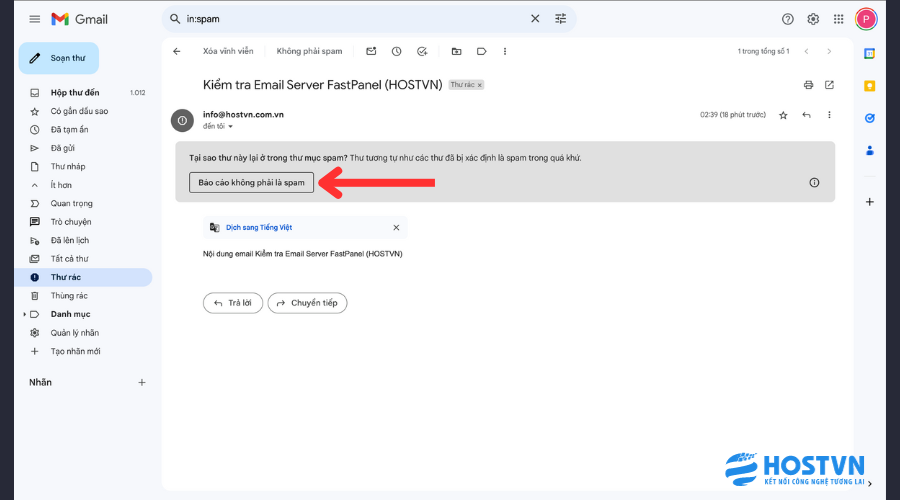The width and height of the screenshot is (900, 500).
Task: Click Không phải spam in toolbar
Action: coord(309,51)
